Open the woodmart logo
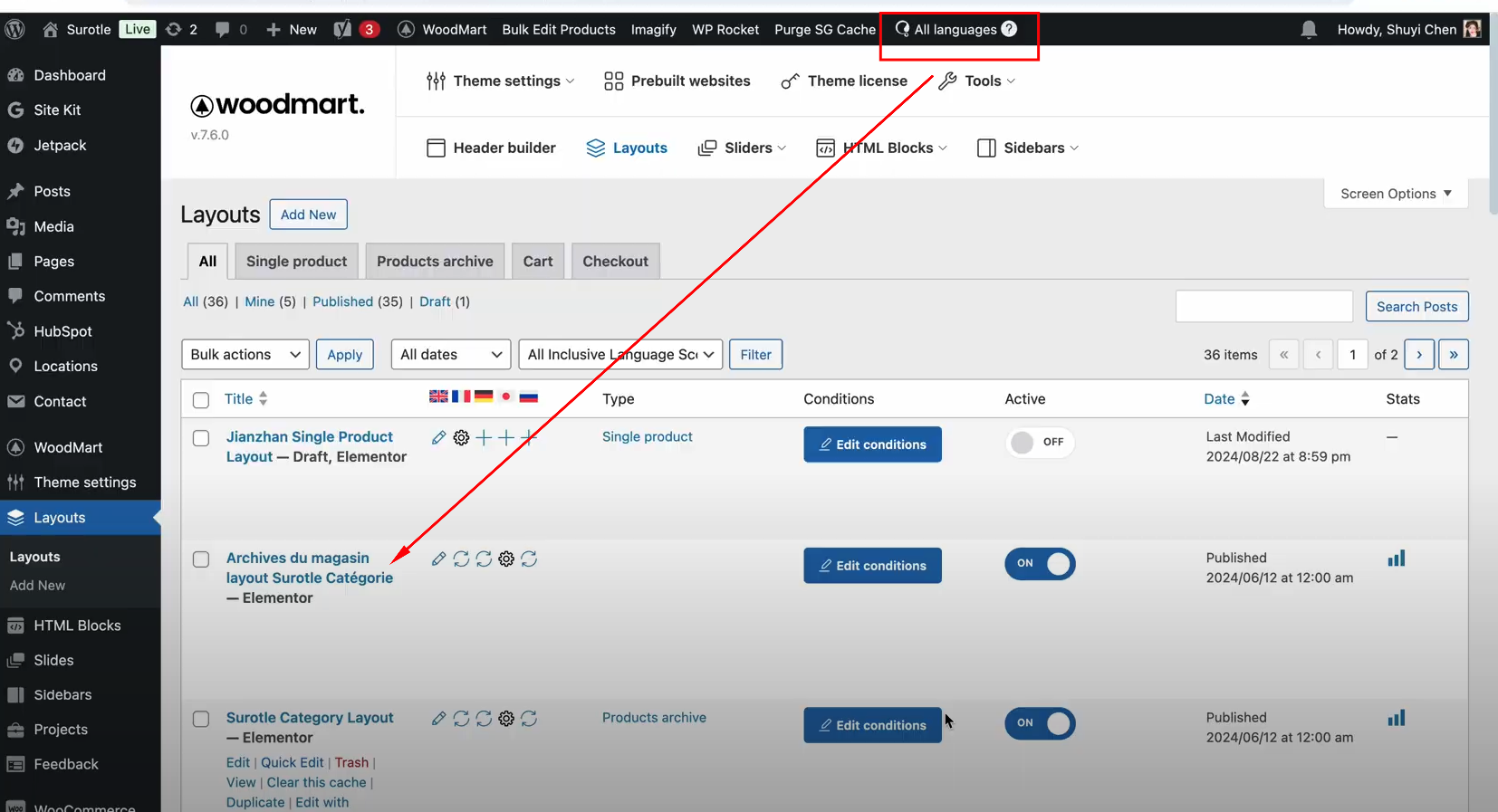This screenshot has width=1498, height=812. 277,105
